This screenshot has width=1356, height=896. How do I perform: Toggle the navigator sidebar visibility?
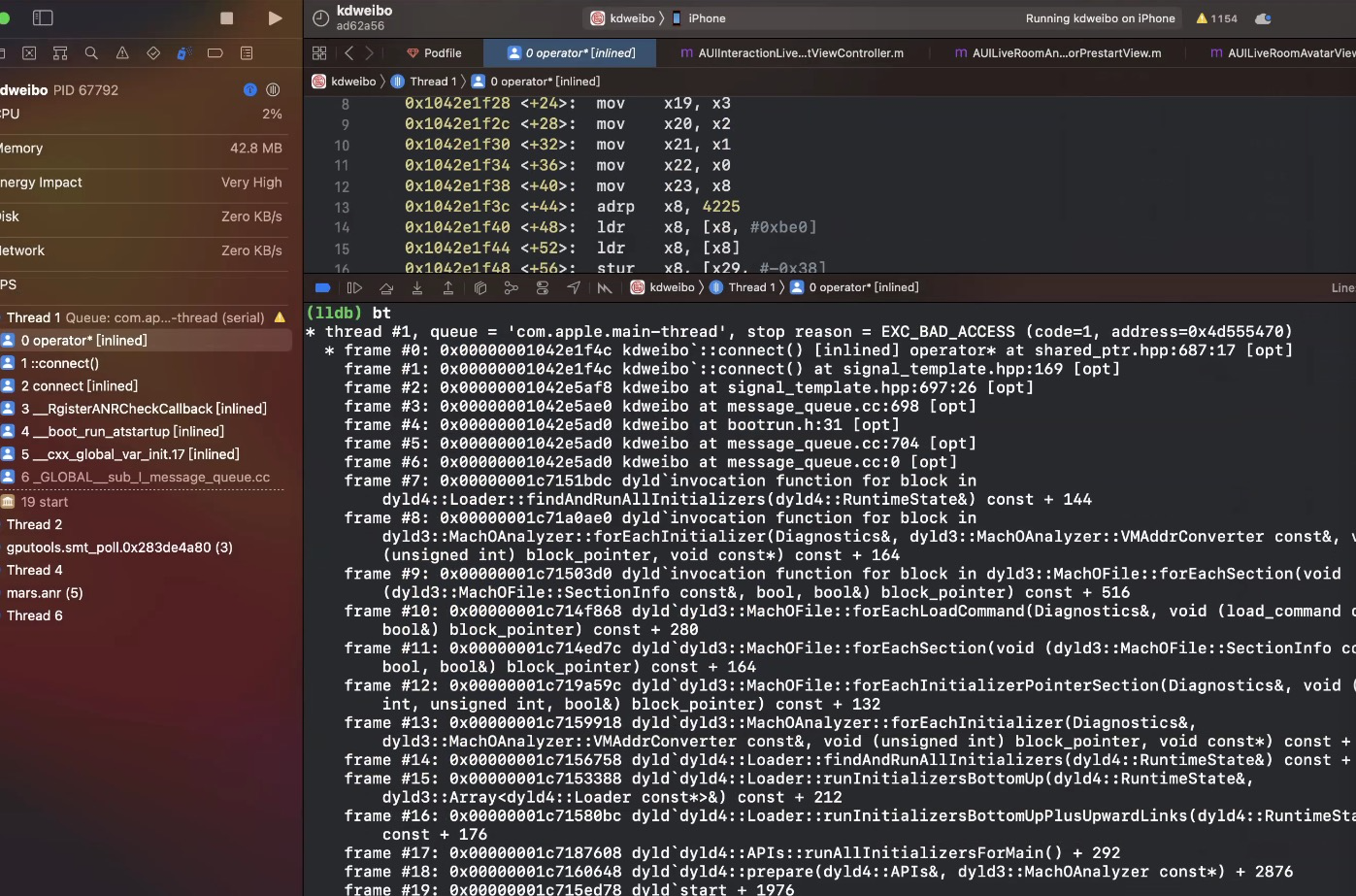tap(43, 17)
